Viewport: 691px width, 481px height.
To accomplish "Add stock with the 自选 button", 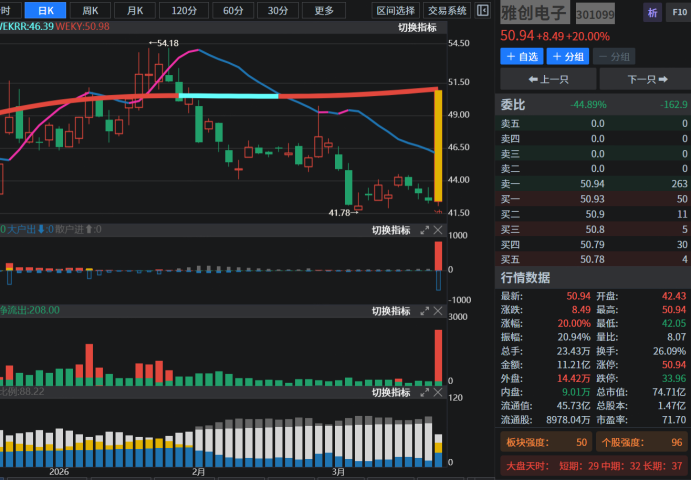I will pos(521,57).
